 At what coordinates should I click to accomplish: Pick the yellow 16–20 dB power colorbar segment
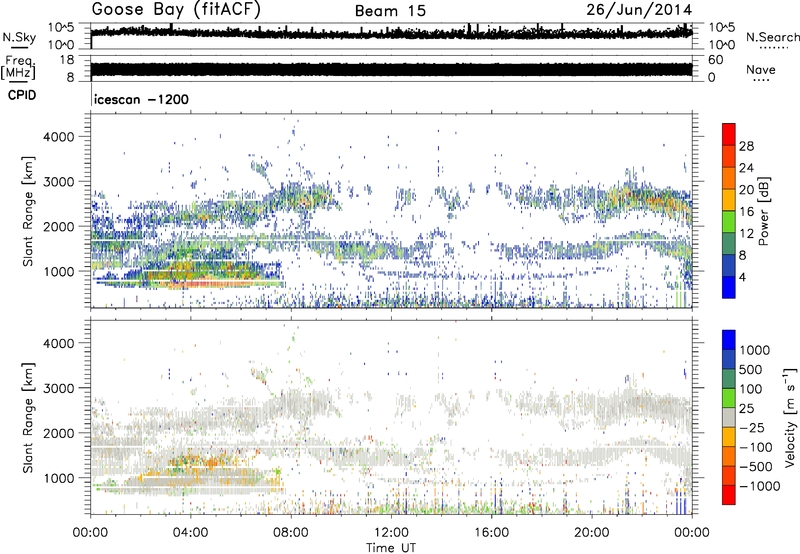coord(729,200)
